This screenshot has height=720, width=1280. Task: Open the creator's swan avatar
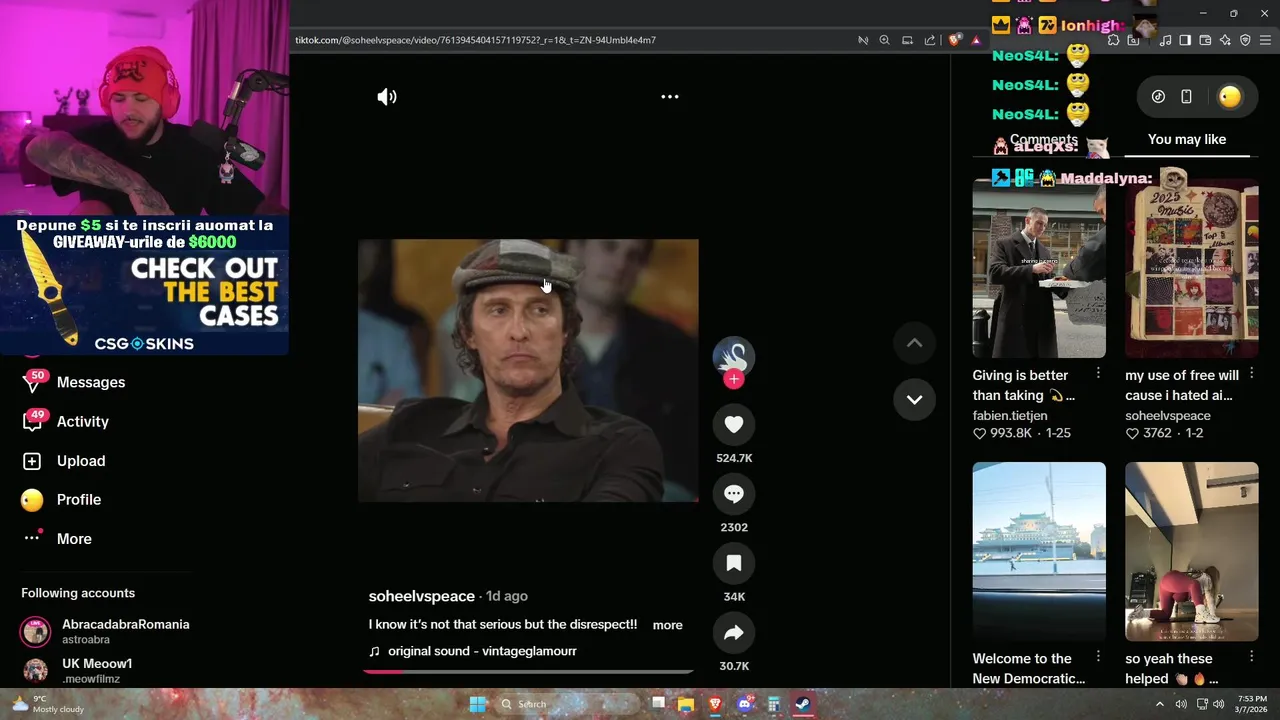tap(734, 355)
